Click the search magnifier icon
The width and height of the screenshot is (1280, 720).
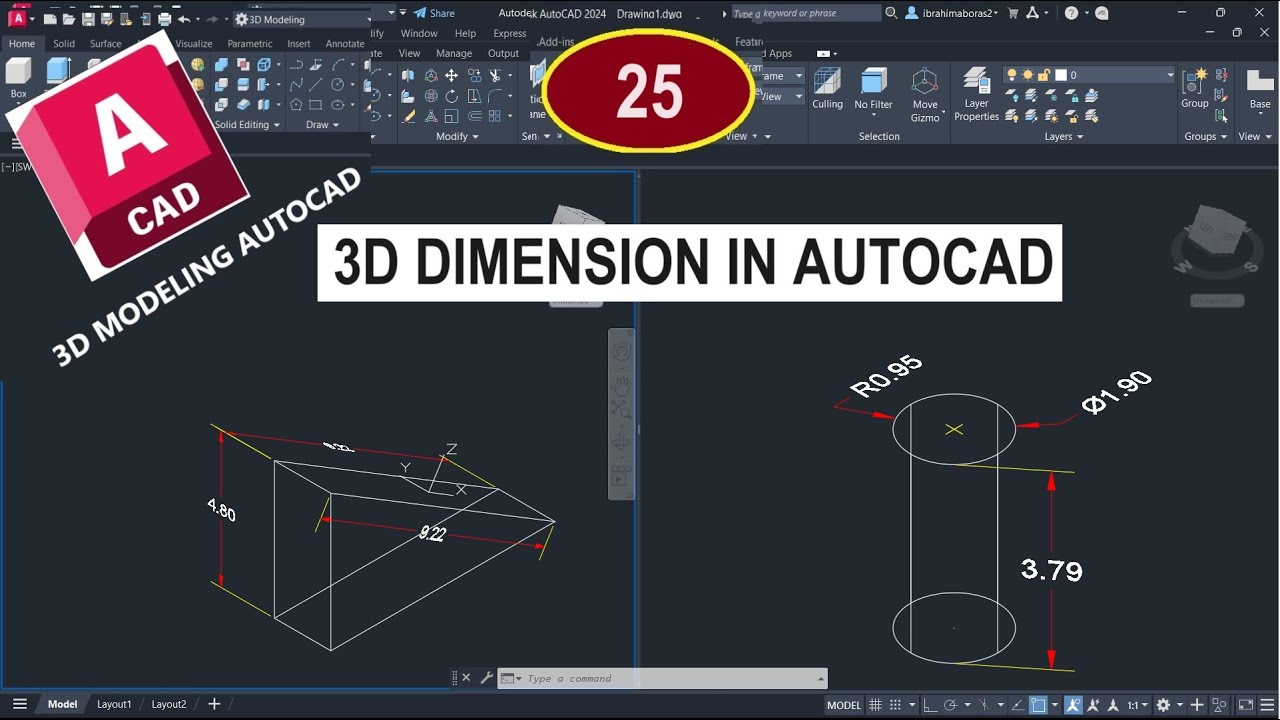click(891, 13)
